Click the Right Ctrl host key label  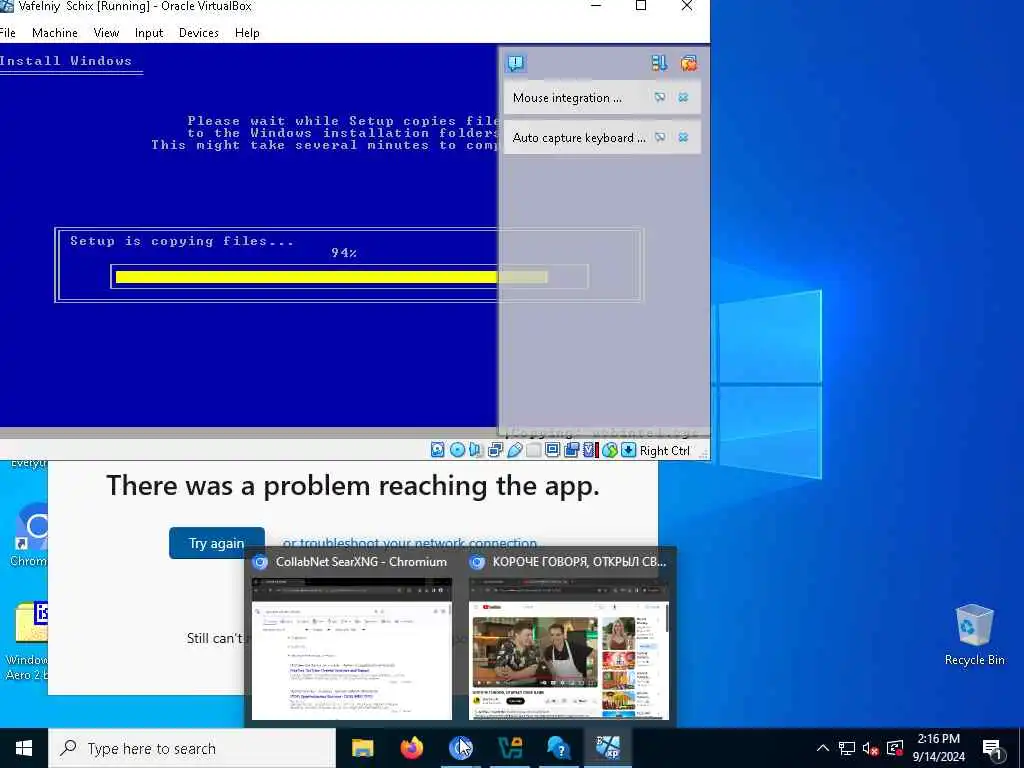pyautogui.click(x=664, y=451)
